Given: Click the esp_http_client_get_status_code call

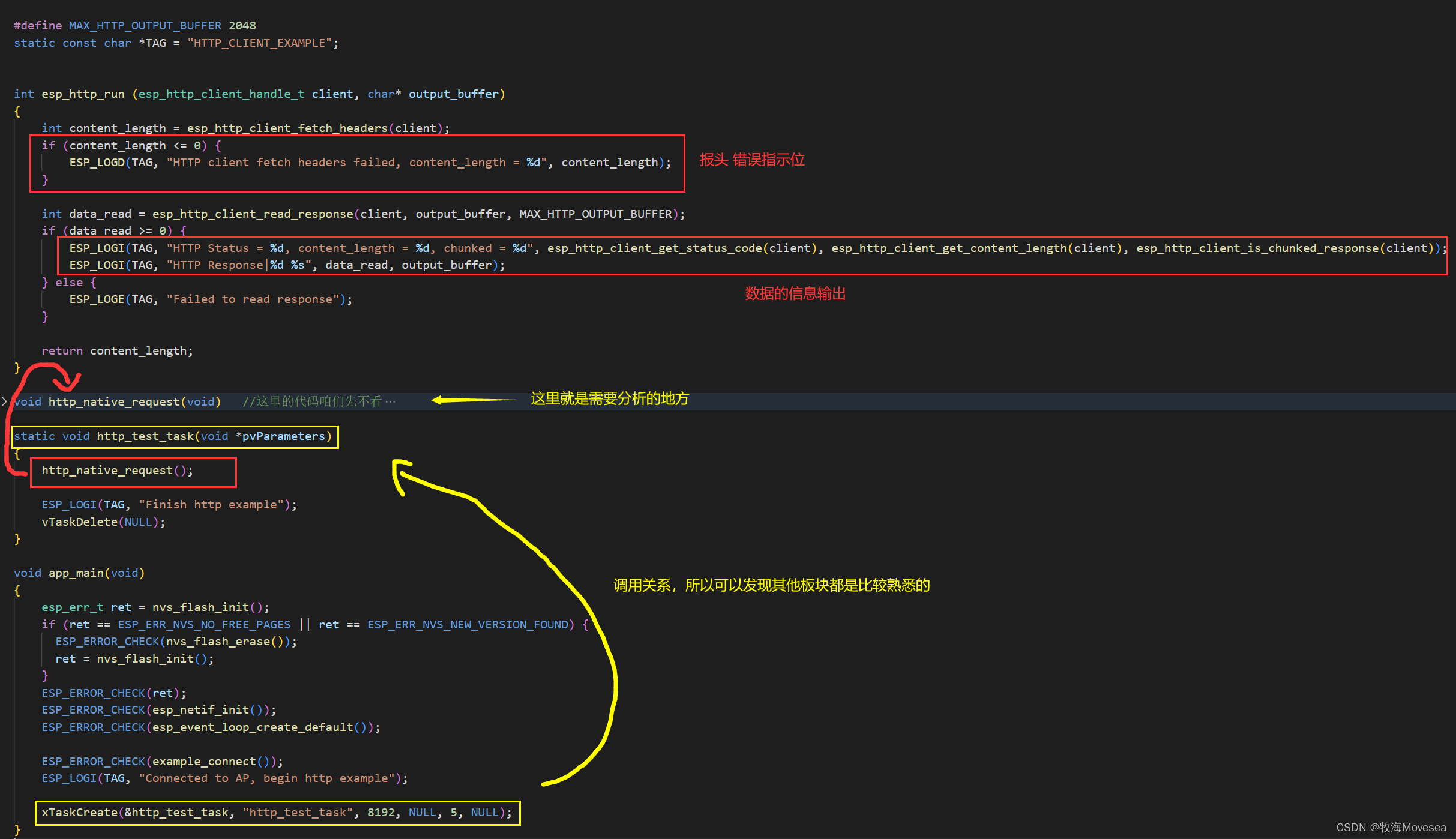Looking at the screenshot, I should (x=655, y=248).
